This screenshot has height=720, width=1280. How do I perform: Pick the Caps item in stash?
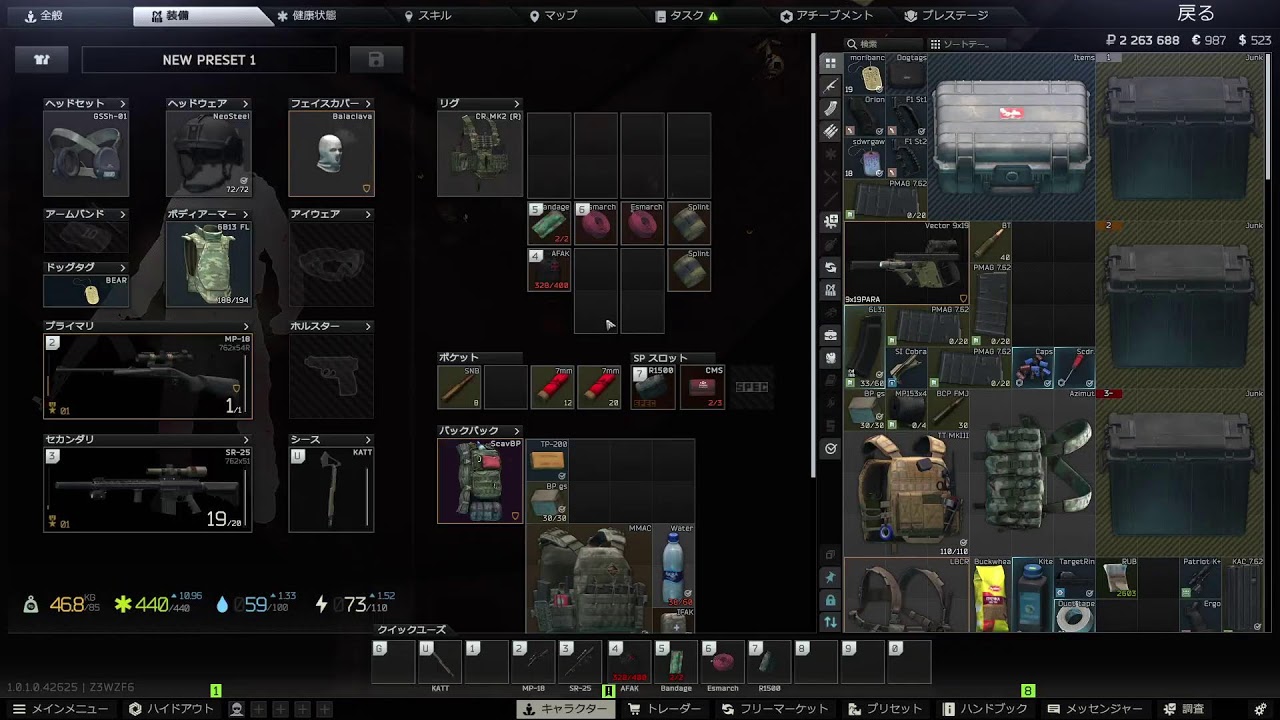coord(1033,368)
